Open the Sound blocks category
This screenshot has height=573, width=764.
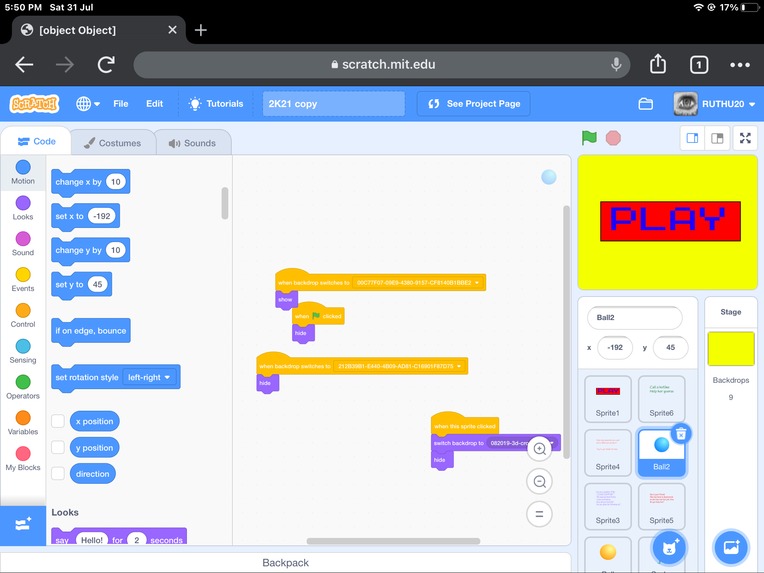pyautogui.click(x=23, y=244)
